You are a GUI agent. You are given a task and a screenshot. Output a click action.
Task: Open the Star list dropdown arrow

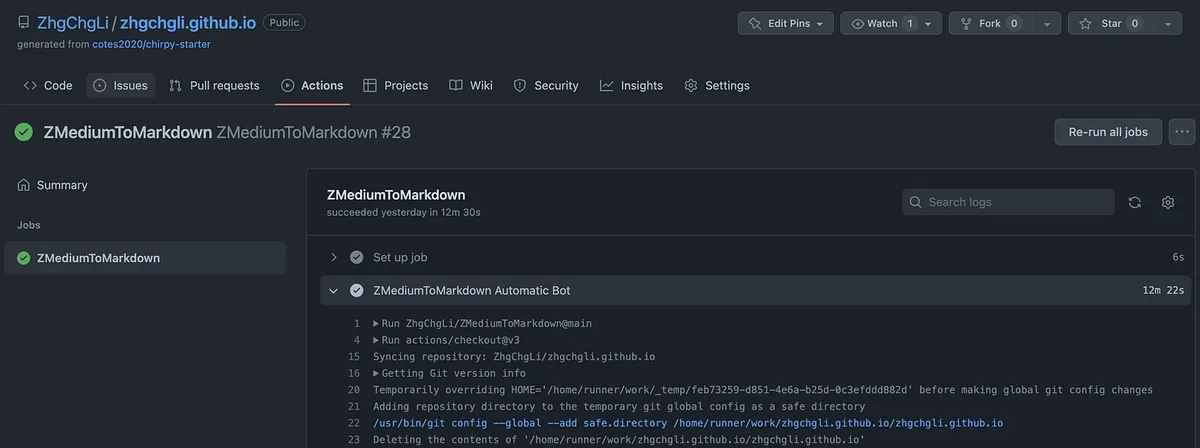pos(1166,23)
